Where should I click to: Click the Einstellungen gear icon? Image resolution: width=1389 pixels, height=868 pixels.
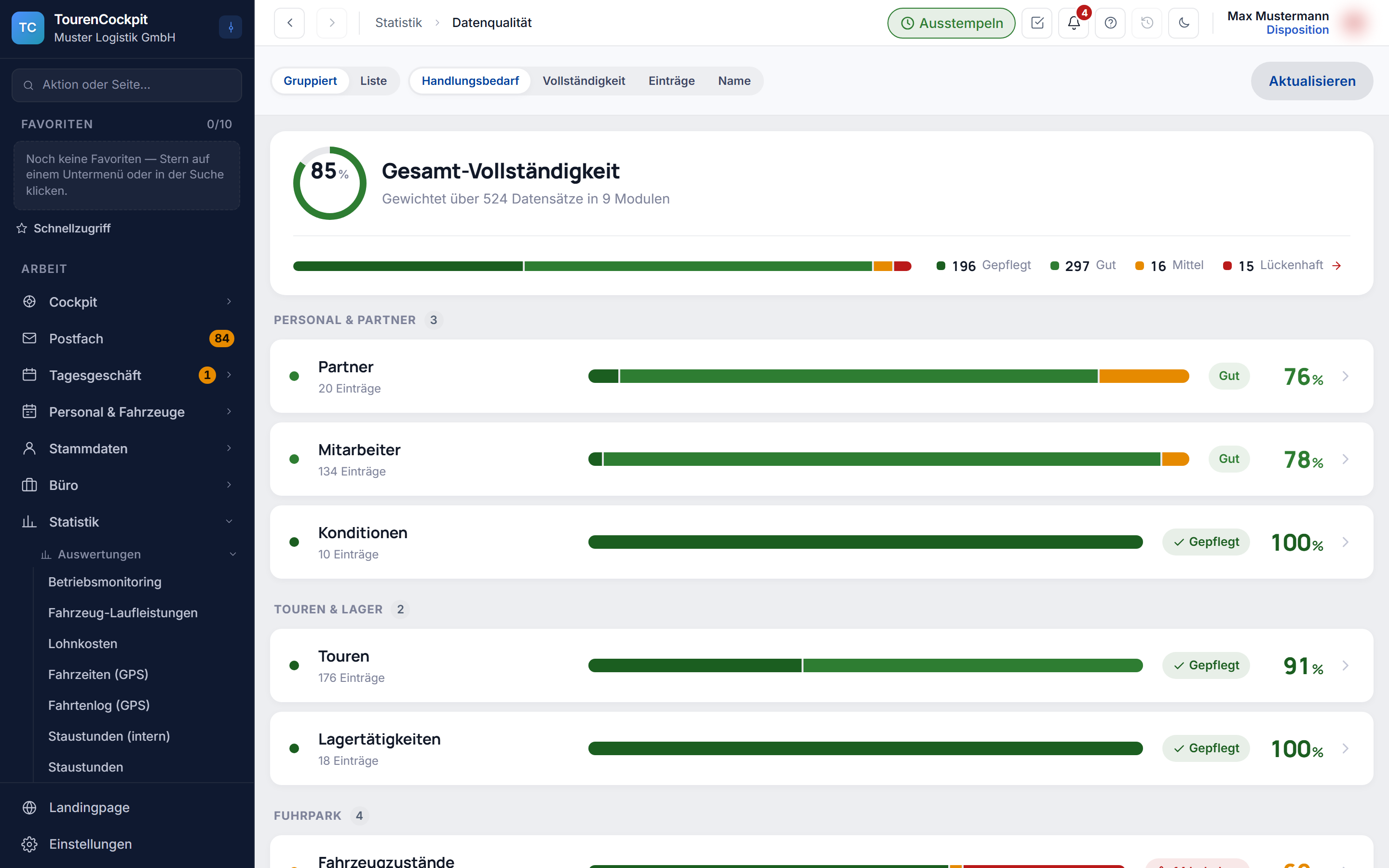(29, 844)
